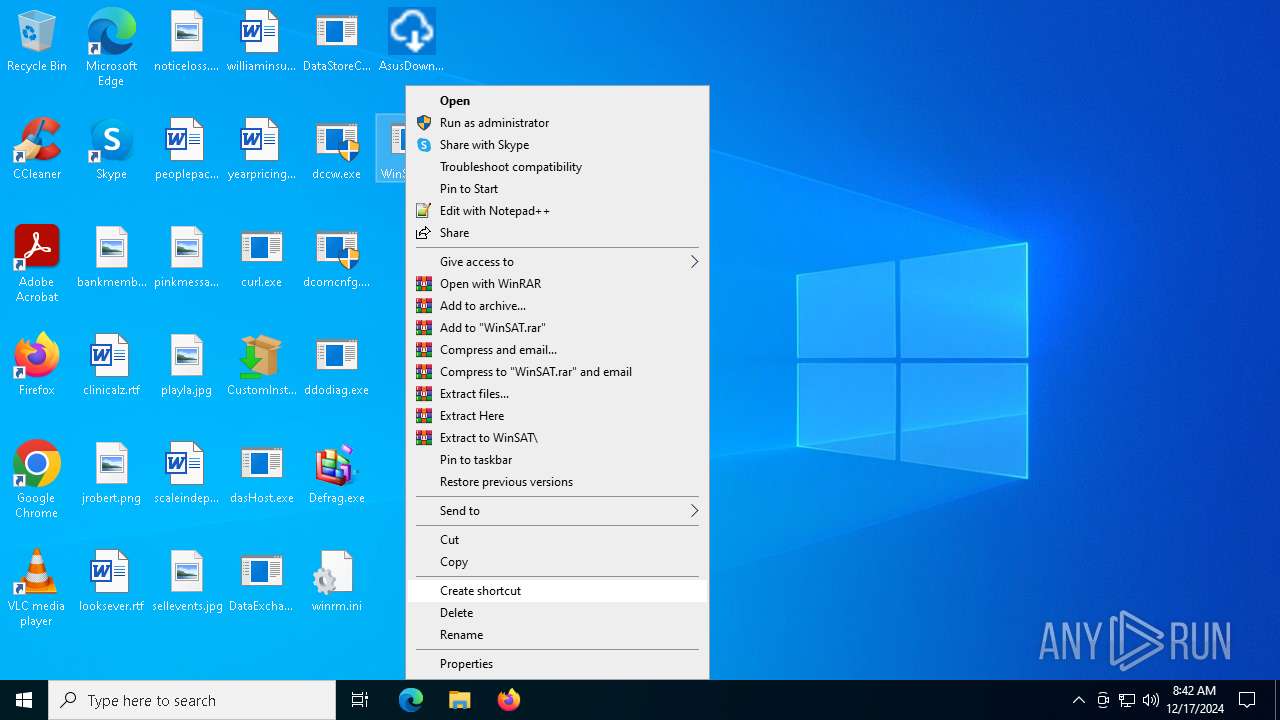Select the Firefox desktop shortcut
The image size is (1280, 720).
[37, 366]
